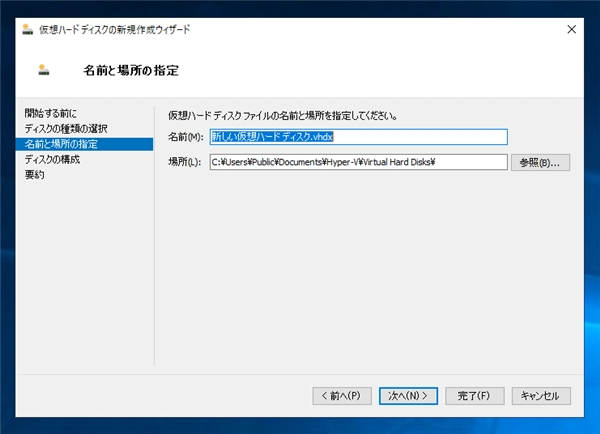Click 参照(B)... browse button
Screen dimensions: 600x434
[540, 163]
